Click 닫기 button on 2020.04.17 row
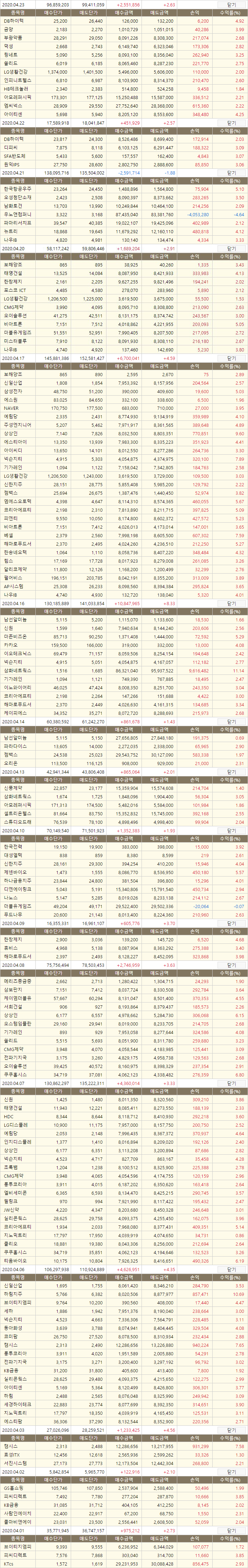This screenshot has height=1568, width=248. click(x=231, y=358)
